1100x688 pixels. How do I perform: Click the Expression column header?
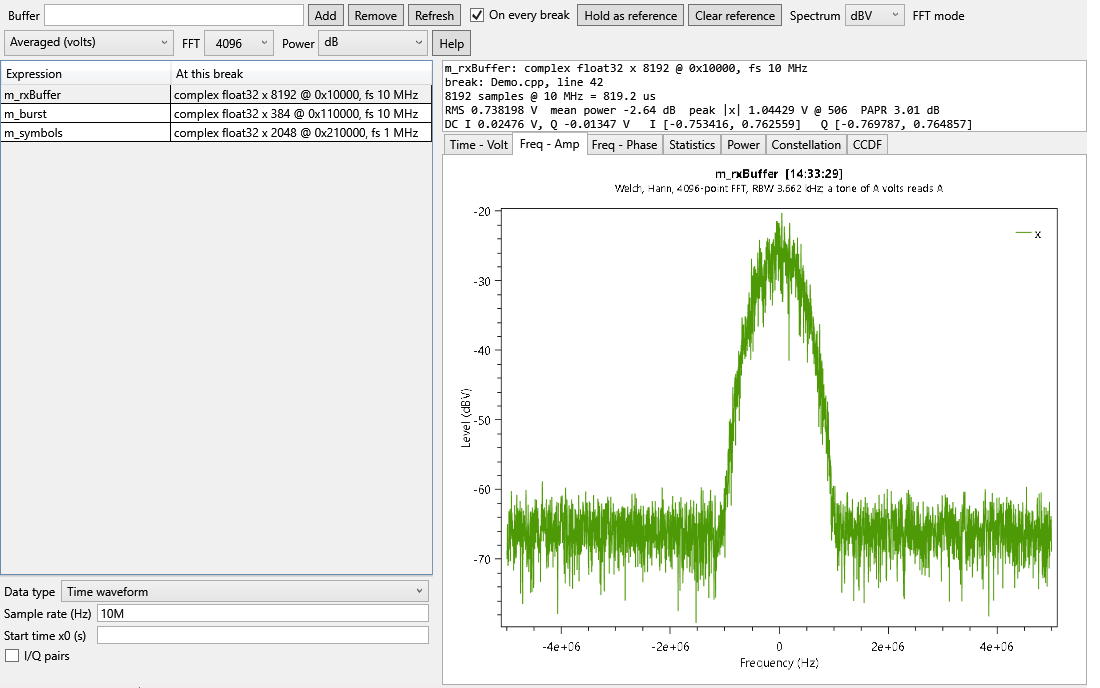pyautogui.click(x=86, y=74)
